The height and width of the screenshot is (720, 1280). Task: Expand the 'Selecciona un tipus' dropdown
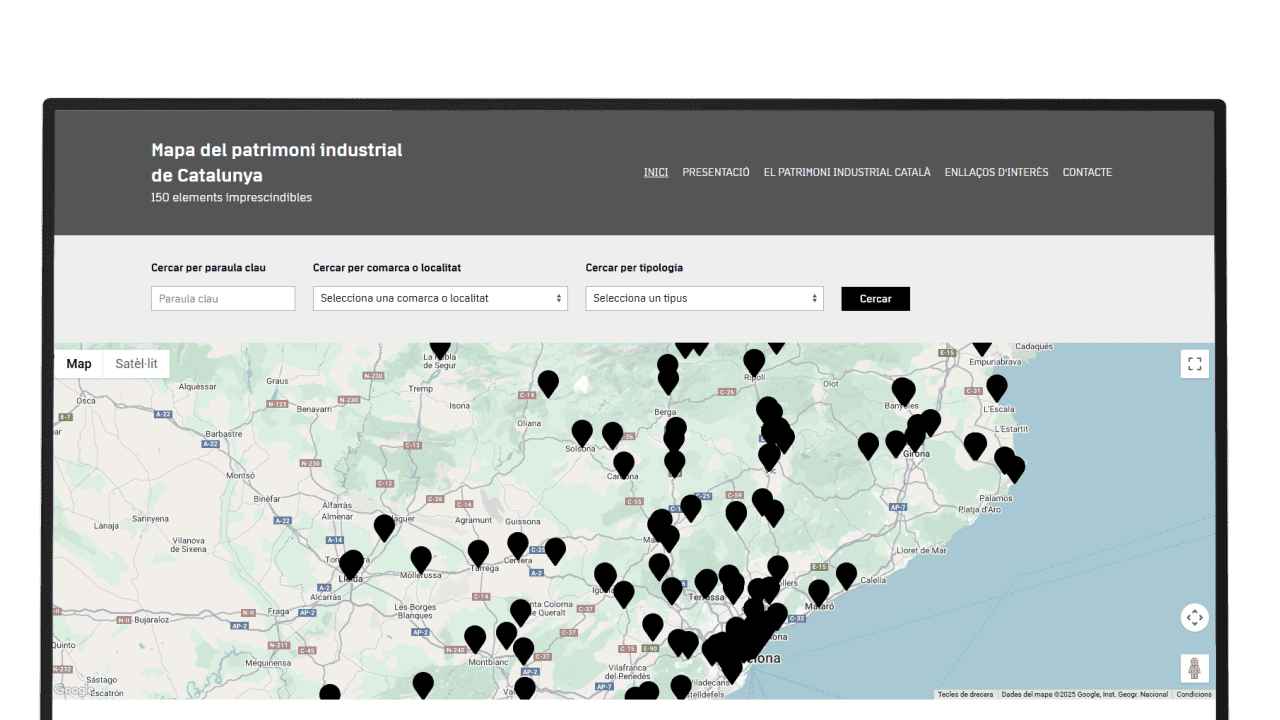(x=704, y=298)
